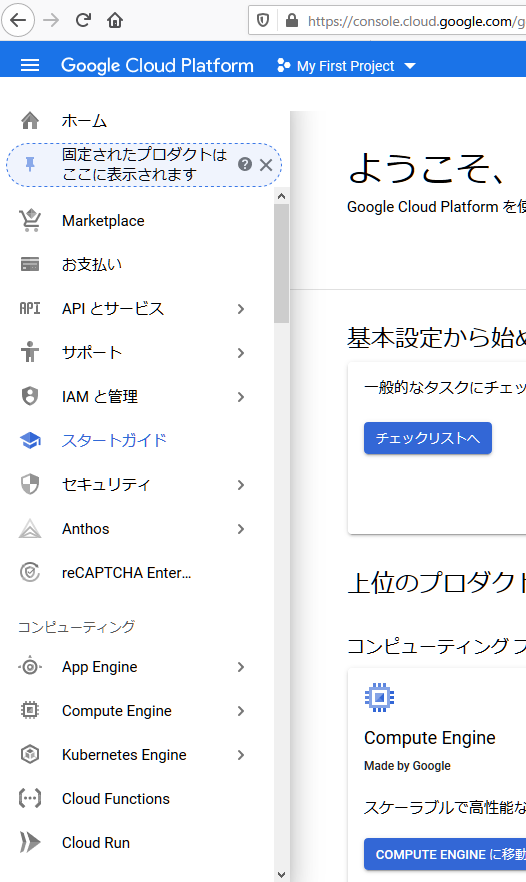Click COMPUTE ENGINE に移動 button
Viewport: 526px width, 882px height.
tap(445, 854)
